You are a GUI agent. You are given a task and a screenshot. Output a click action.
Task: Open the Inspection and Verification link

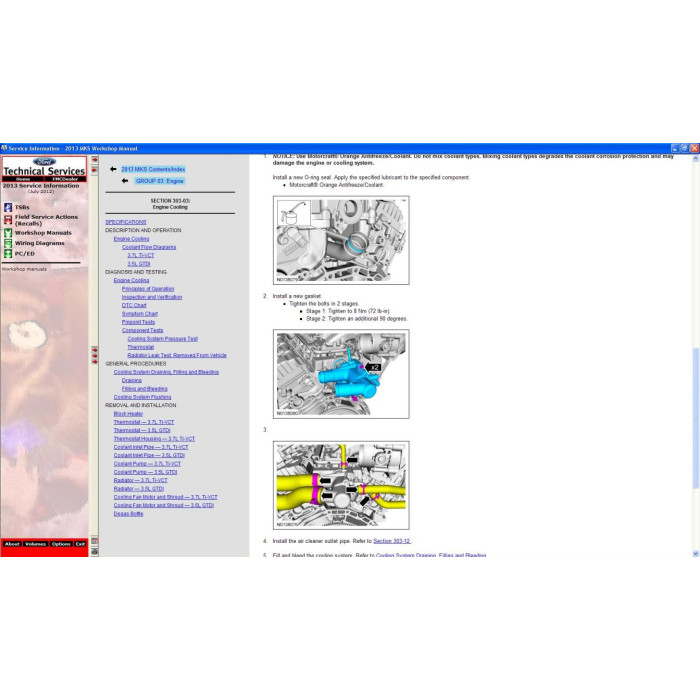click(x=152, y=297)
